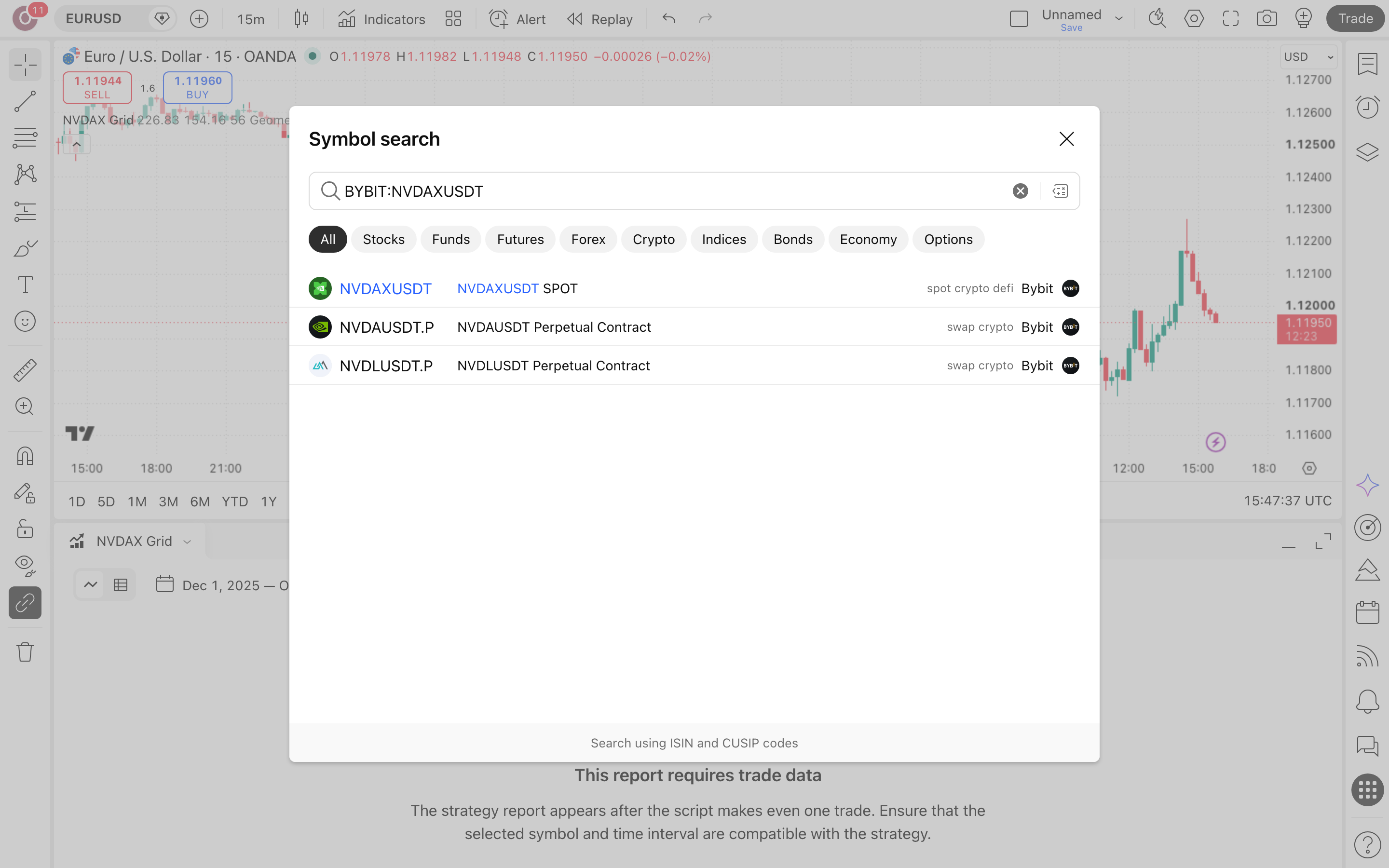Collapse the indicator legend arrow on chart

coord(76,145)
